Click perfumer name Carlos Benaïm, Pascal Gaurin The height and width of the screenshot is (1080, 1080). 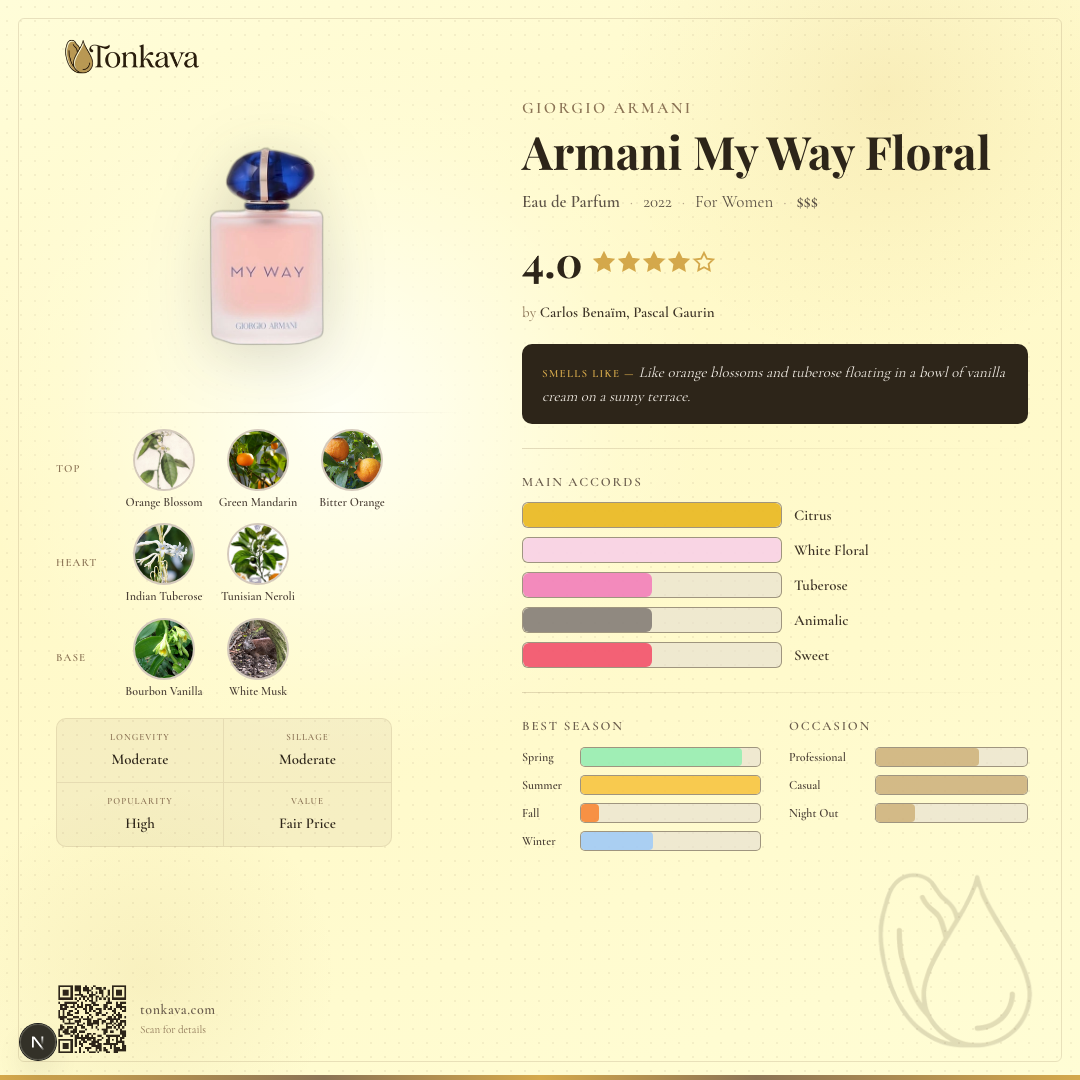click(x=627, y=313)
